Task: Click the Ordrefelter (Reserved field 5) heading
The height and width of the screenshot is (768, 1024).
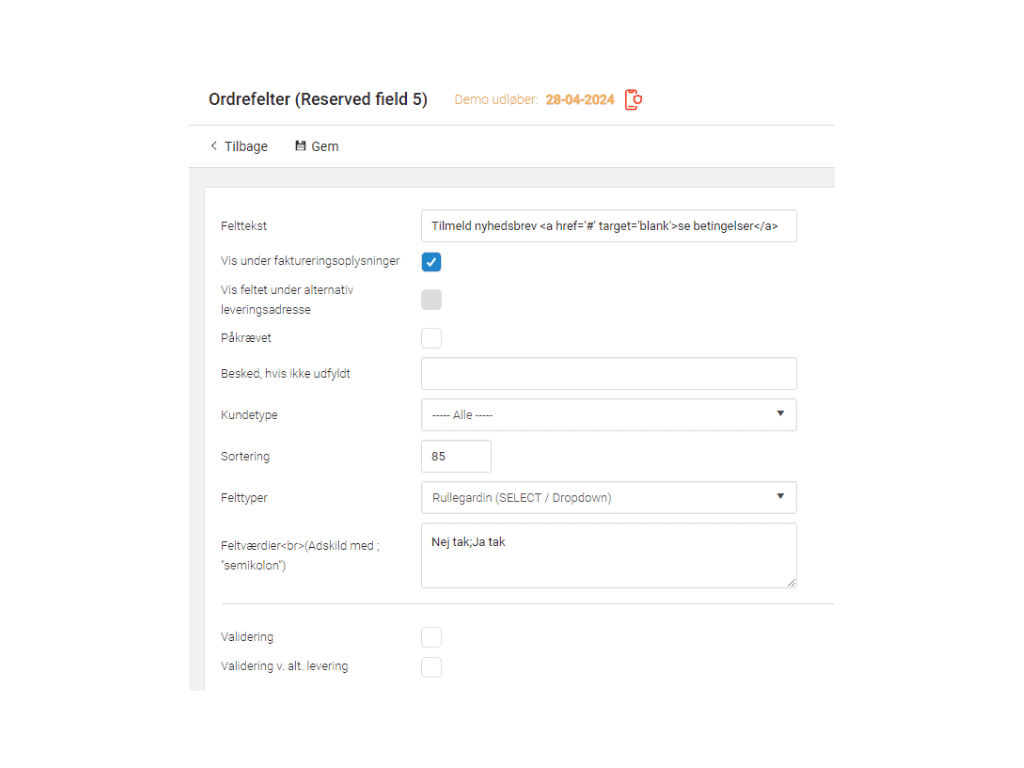Action: pyautogui.click(x=318, y=100)
